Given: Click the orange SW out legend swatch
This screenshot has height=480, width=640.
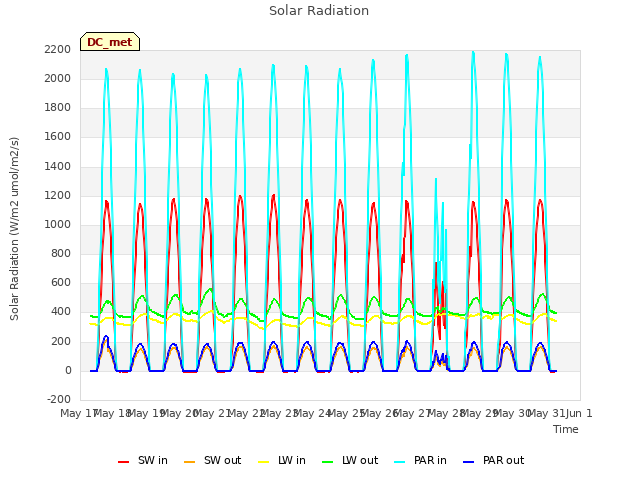Looking at the screenshot, I should tap(189, 462).
